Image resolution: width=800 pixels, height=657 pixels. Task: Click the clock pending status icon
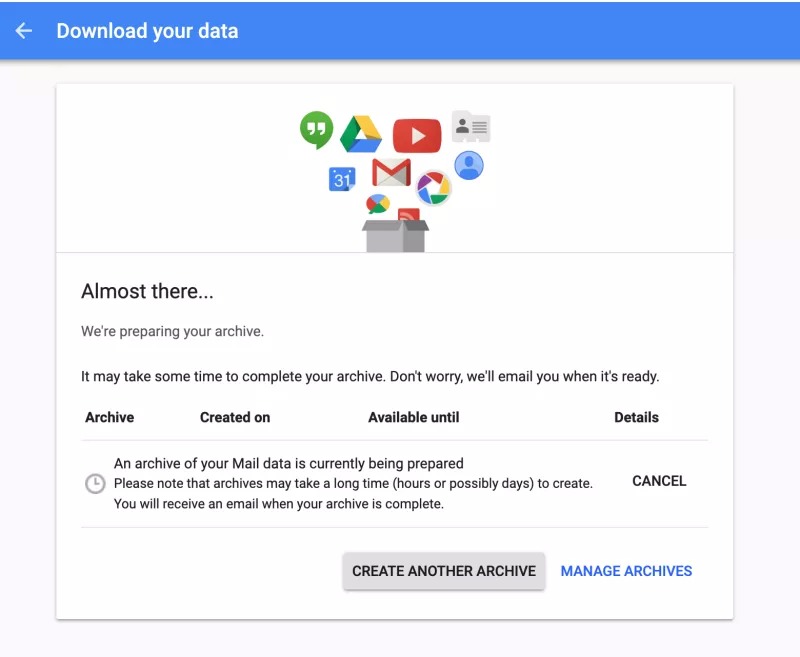pyautogui.click(x=95, y=484)
